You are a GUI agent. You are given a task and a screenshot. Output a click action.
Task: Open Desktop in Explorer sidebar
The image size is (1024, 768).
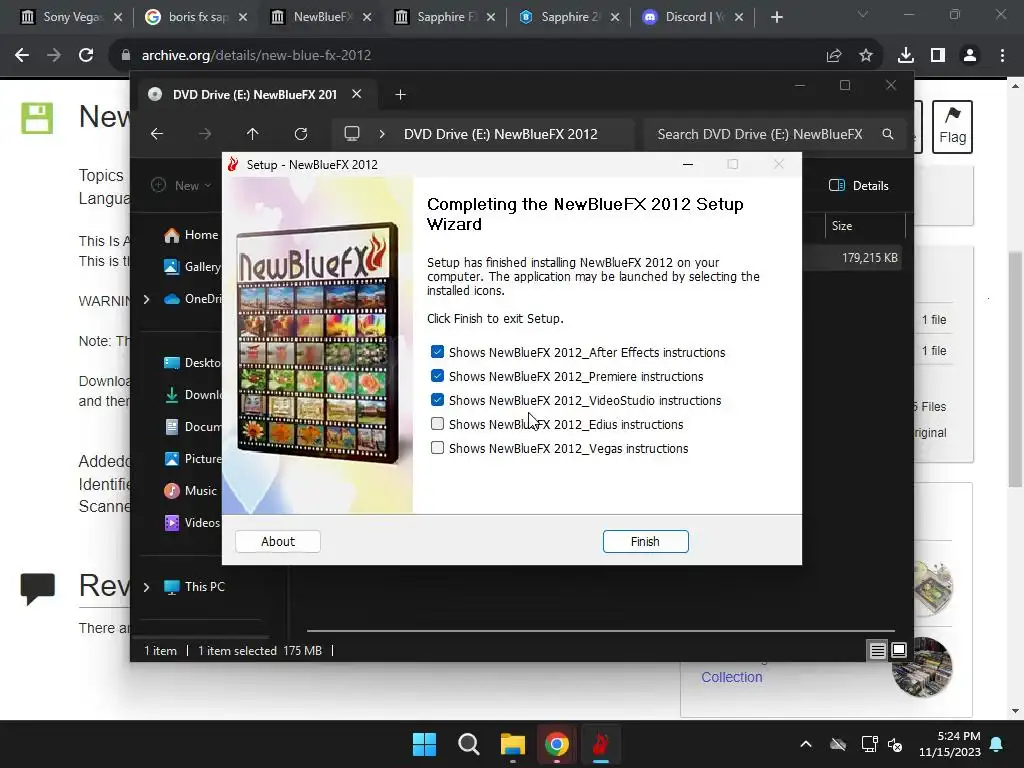[x=192, y=362]
